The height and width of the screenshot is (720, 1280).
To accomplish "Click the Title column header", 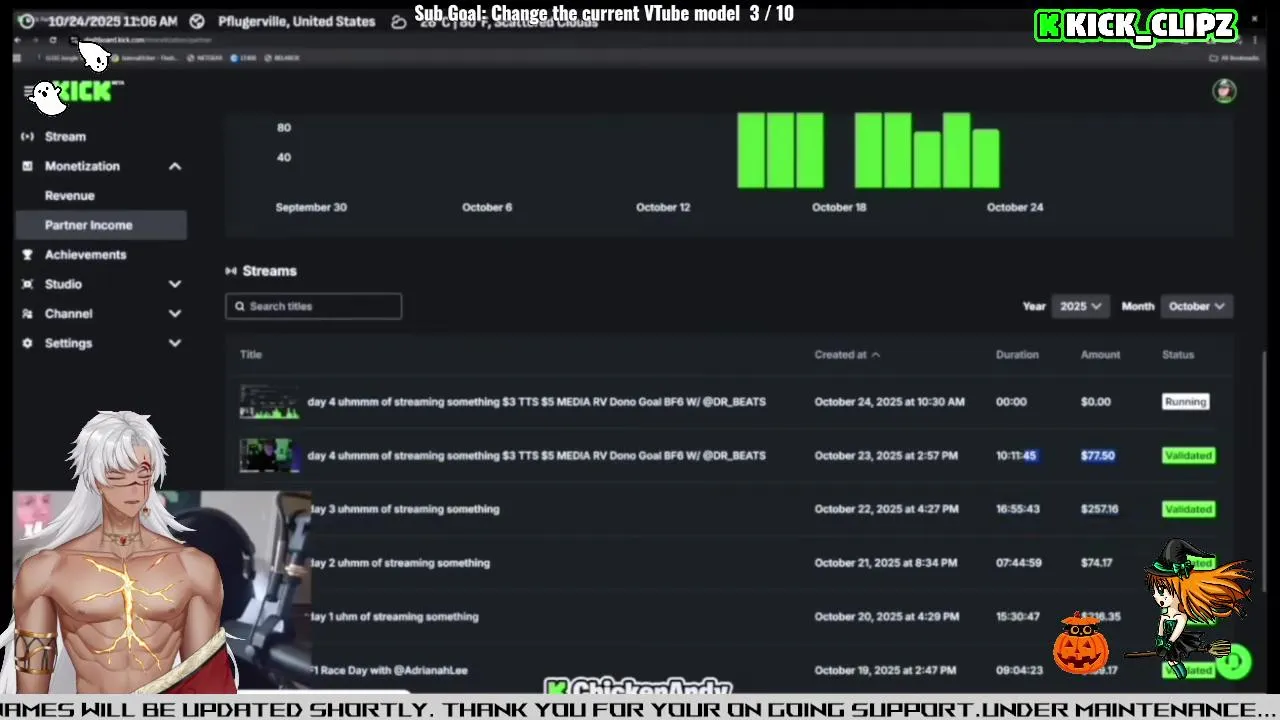I will 251,355.
